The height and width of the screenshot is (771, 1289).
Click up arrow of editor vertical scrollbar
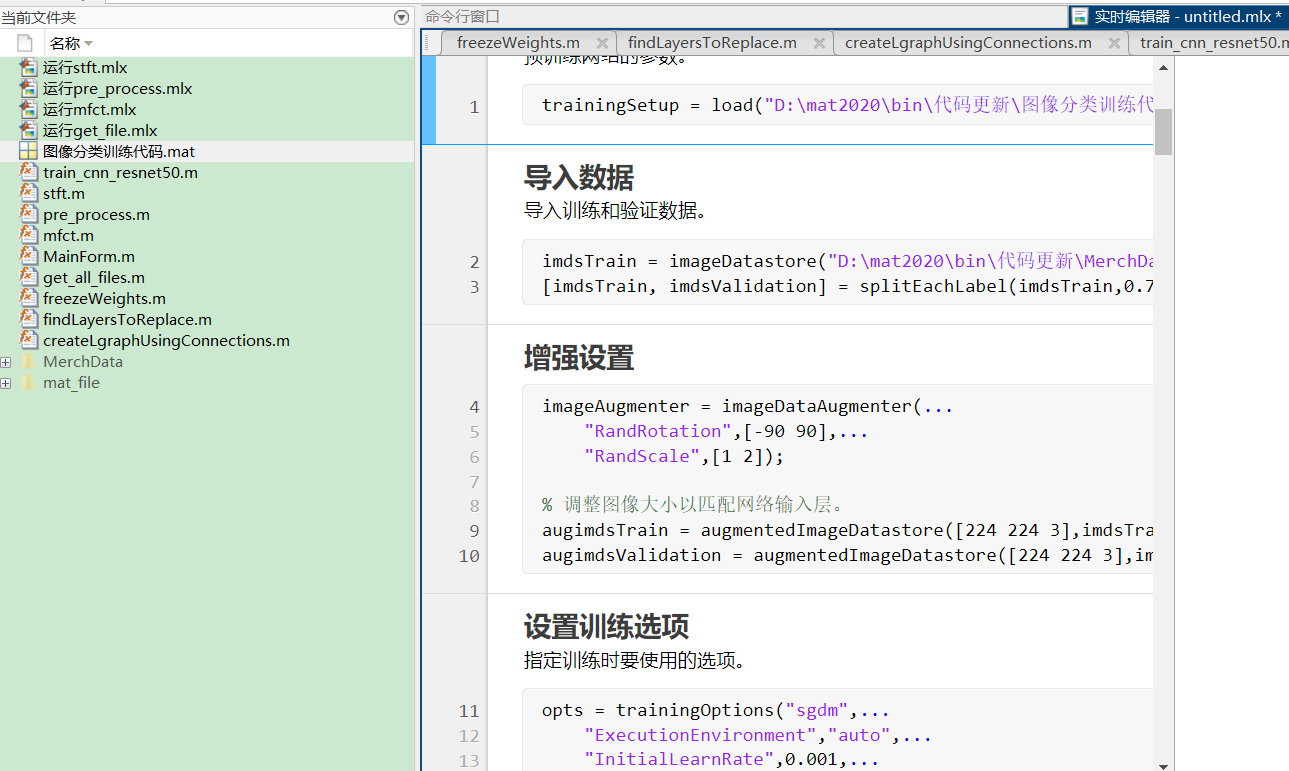1163,66
